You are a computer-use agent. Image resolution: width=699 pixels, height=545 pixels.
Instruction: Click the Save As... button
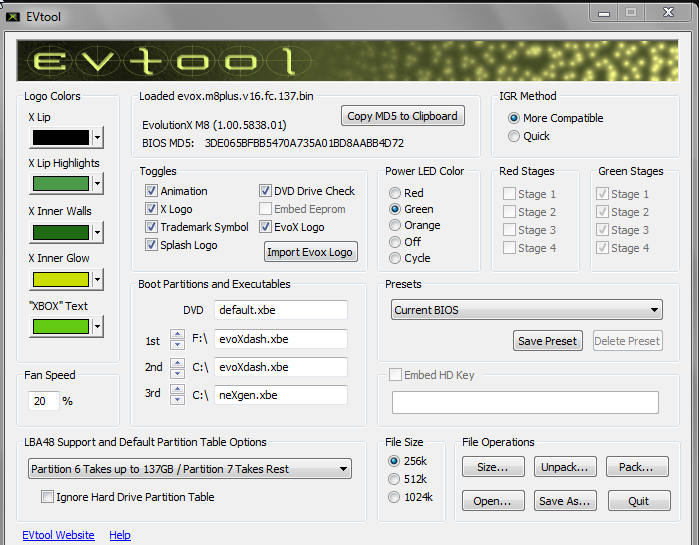coord(565,501)
